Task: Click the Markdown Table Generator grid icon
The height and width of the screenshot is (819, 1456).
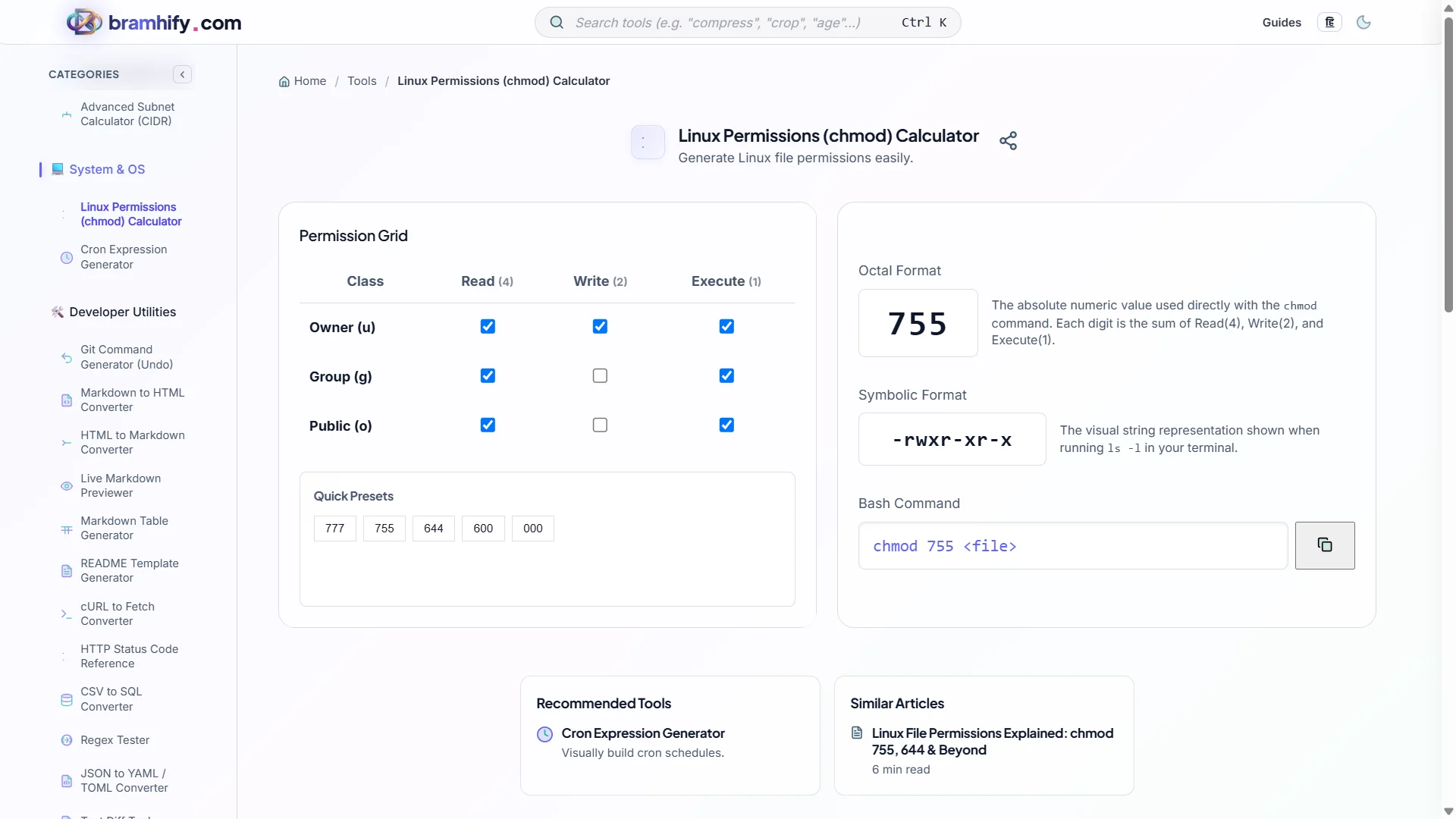Action: [x=67, y=529]
